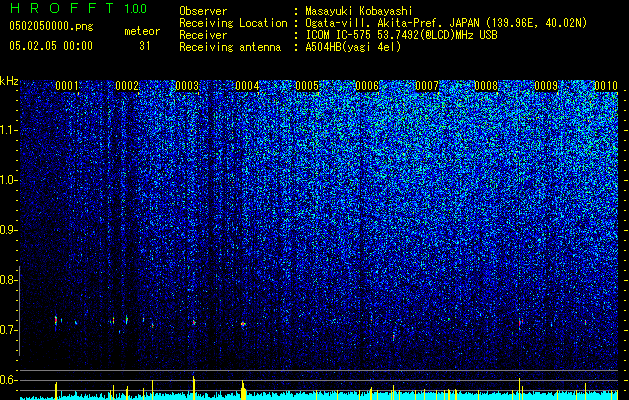Click the Ogata-vill. Akita-Pref. JAPAN location text

point(446,23)
